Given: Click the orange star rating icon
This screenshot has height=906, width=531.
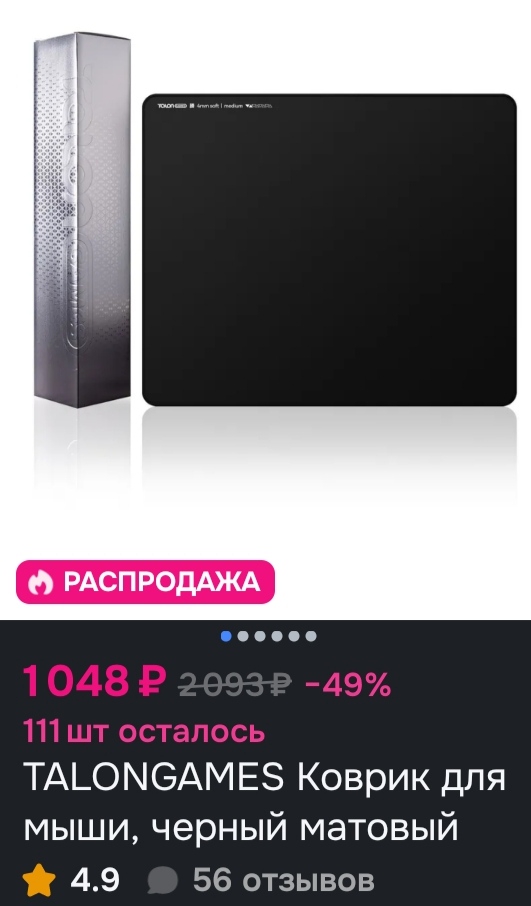Looking at the screenshot, I should 39,880.
